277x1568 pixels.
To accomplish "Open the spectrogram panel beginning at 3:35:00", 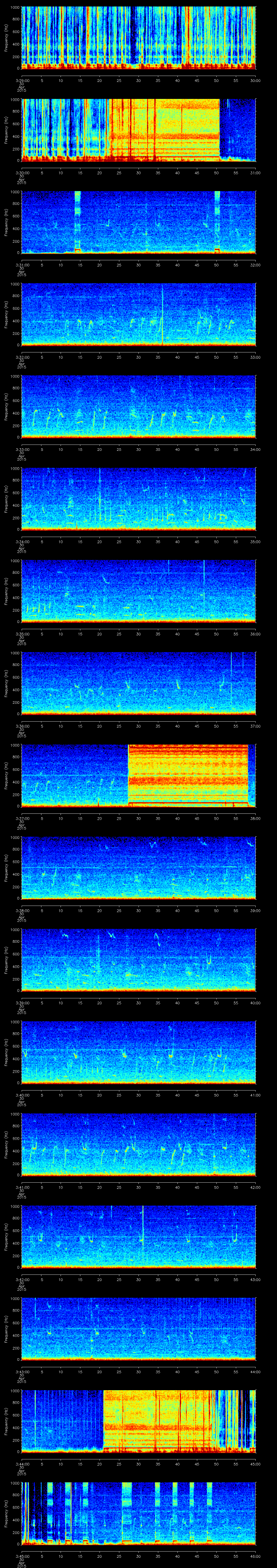I will [139, 591].
